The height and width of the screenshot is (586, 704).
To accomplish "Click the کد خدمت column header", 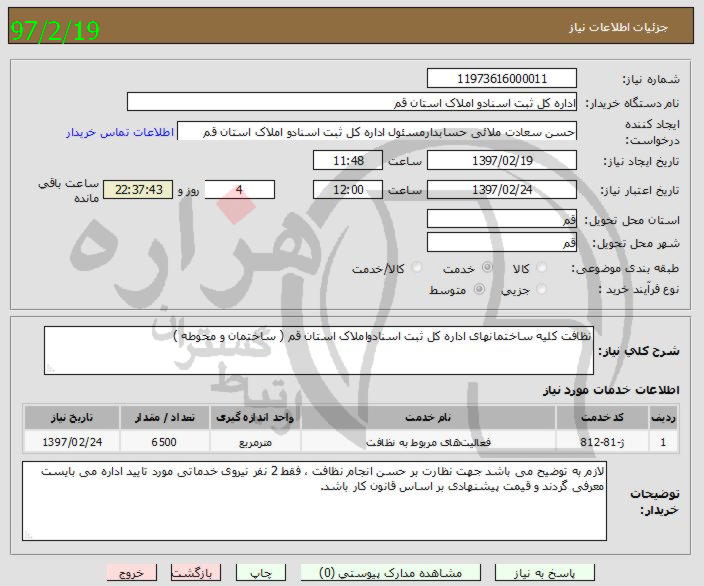I will 602,417.
